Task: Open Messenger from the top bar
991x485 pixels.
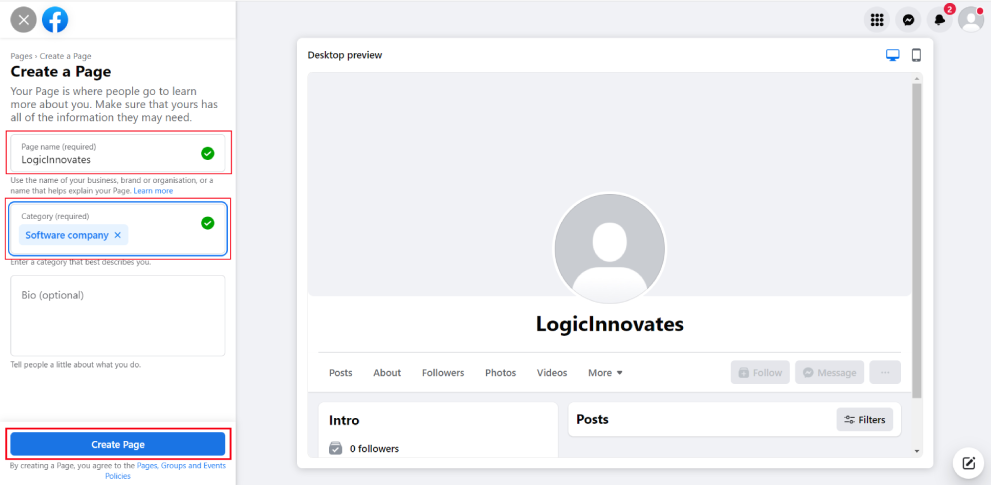Action: [x=908, y=20]
